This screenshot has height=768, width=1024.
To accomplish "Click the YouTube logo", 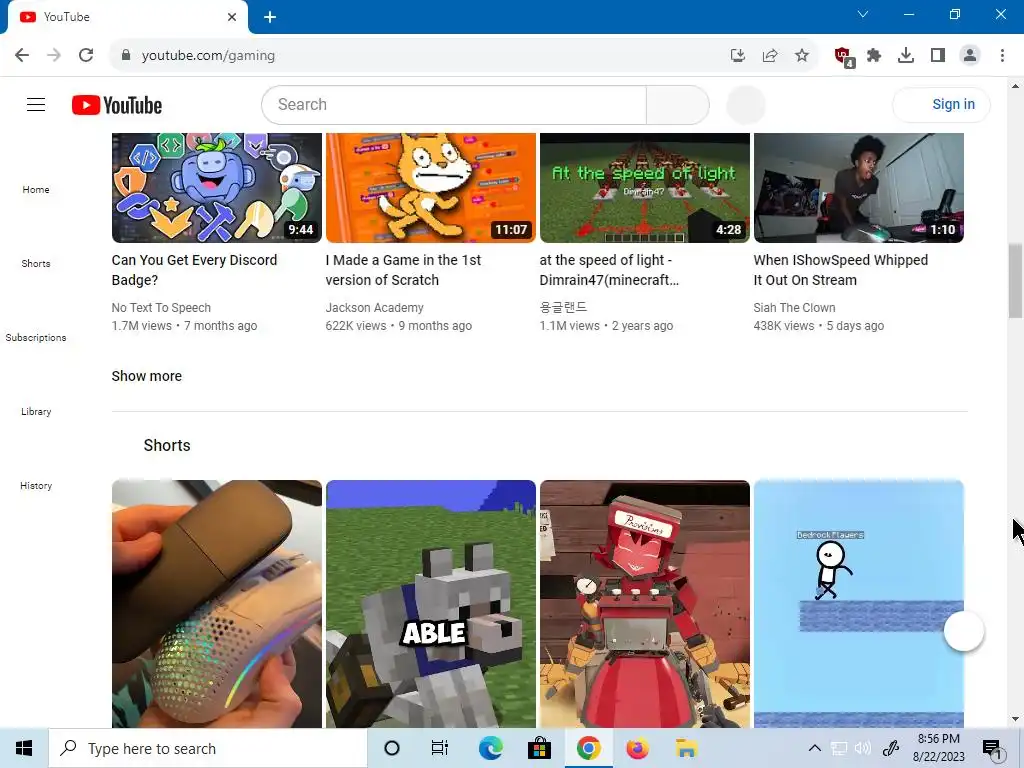I will point(117,105).
